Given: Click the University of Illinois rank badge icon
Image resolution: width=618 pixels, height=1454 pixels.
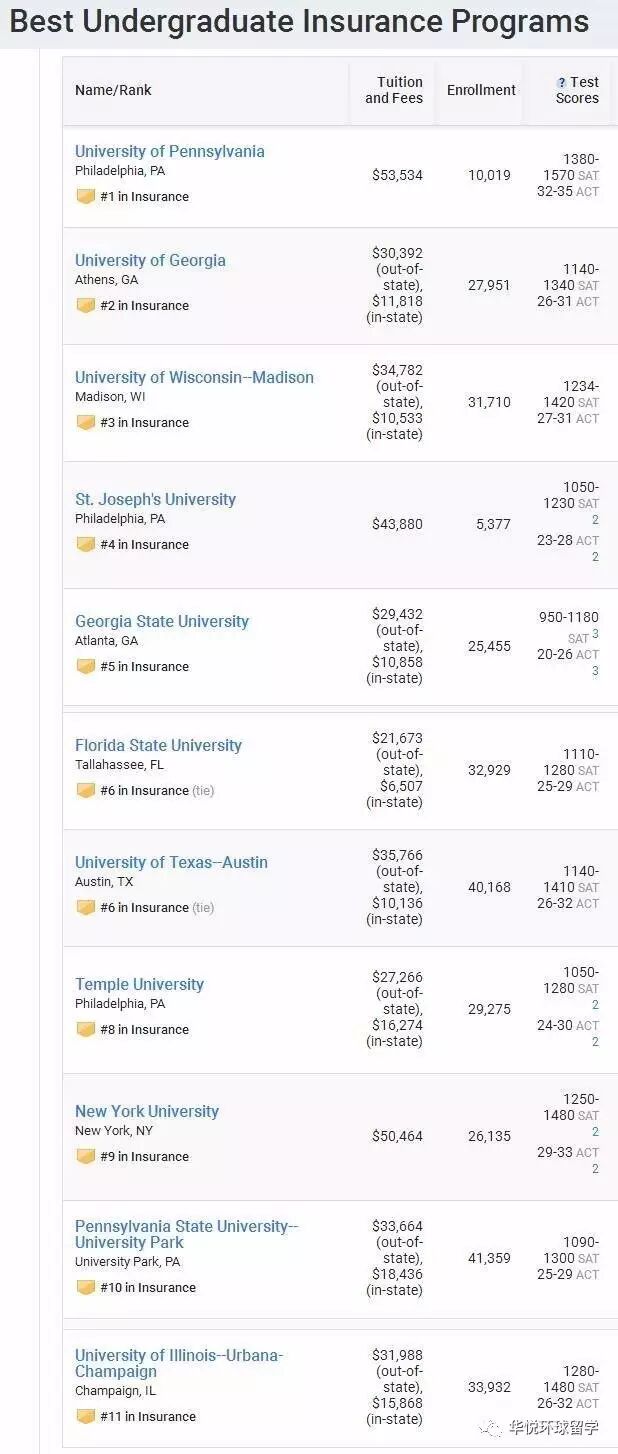Looking at the screenshot, I should [86, 1417].
